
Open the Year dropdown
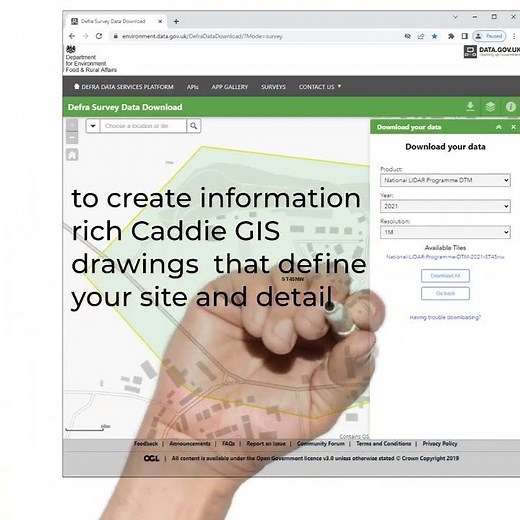pos(445,206)
